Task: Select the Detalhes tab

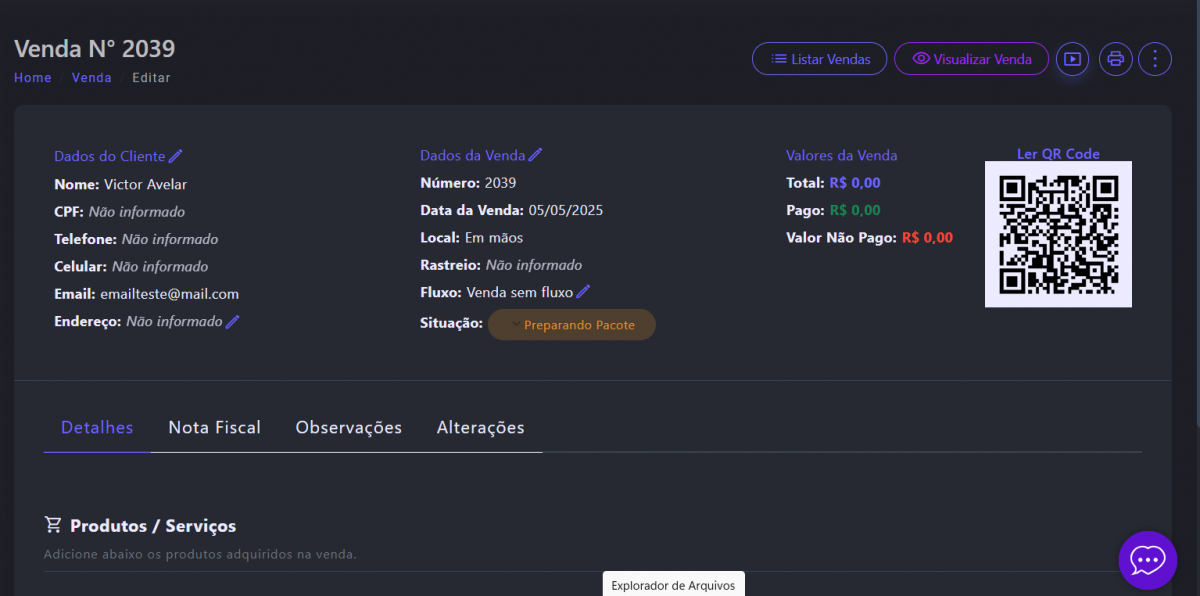Action: [97, 428]
